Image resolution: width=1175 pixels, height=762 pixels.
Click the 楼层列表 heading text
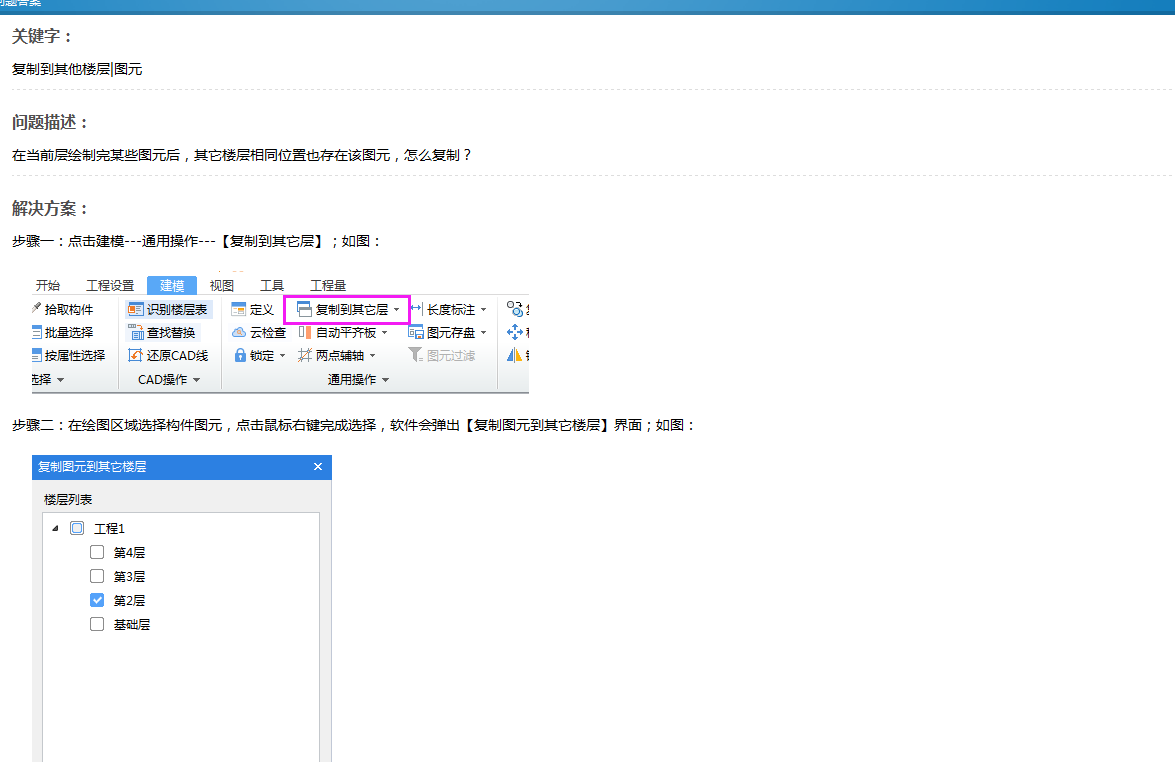tap(68, 500)
